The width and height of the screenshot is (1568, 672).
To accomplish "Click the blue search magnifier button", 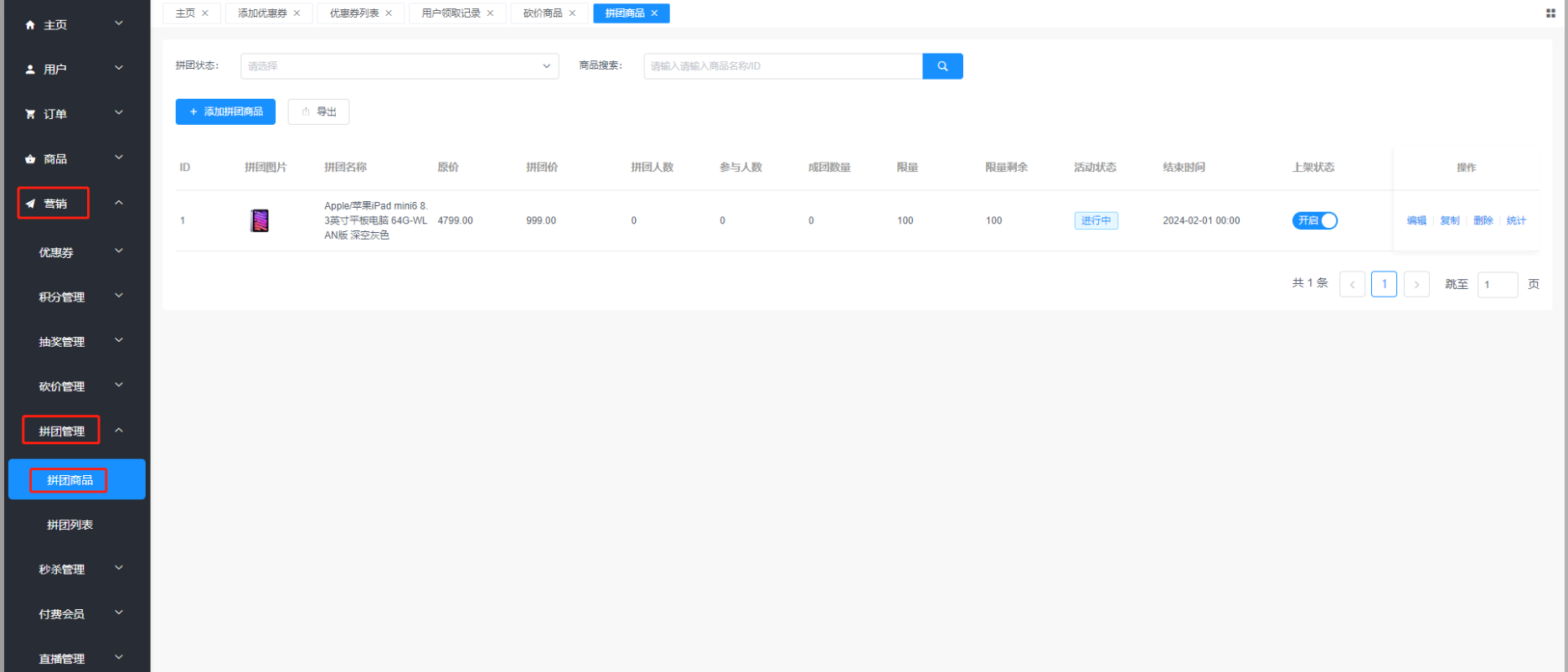I will point(942,66).
